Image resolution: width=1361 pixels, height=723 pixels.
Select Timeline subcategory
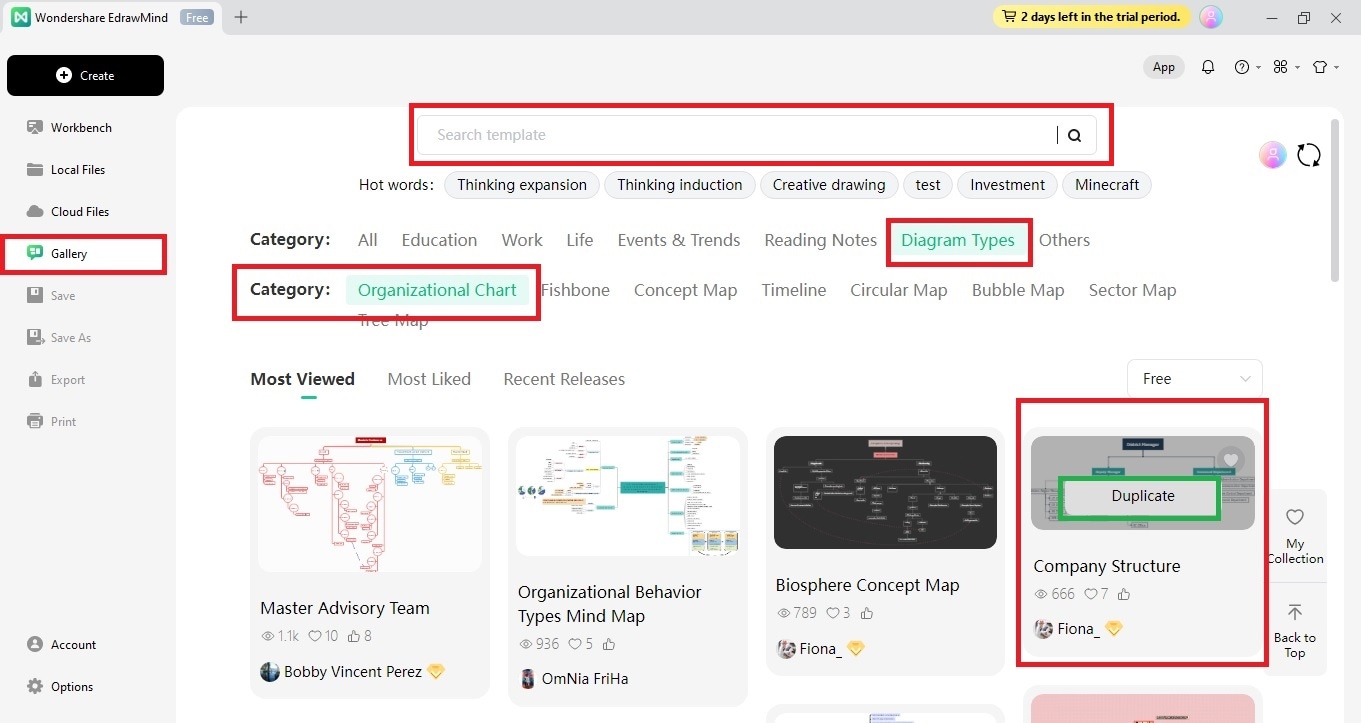click(794, 290)
